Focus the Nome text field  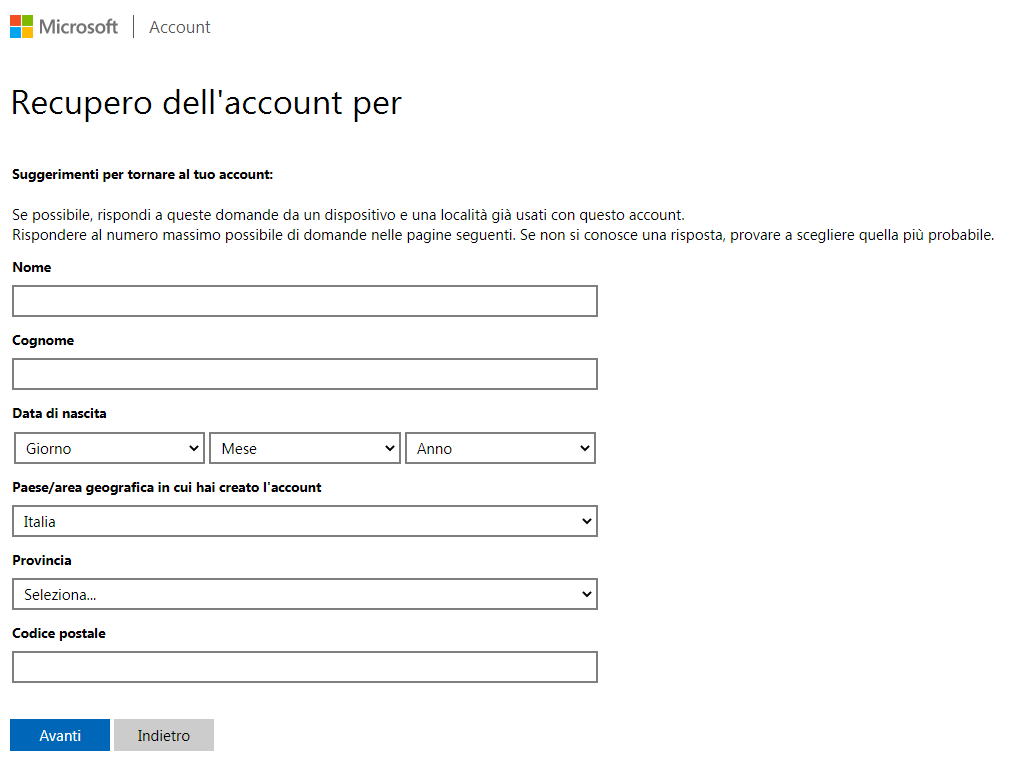coord(304,301)
